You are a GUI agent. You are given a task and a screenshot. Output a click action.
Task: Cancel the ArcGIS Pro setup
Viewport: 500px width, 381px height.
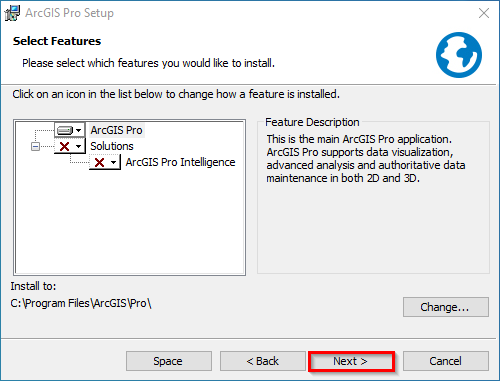(x=446, y=361)
